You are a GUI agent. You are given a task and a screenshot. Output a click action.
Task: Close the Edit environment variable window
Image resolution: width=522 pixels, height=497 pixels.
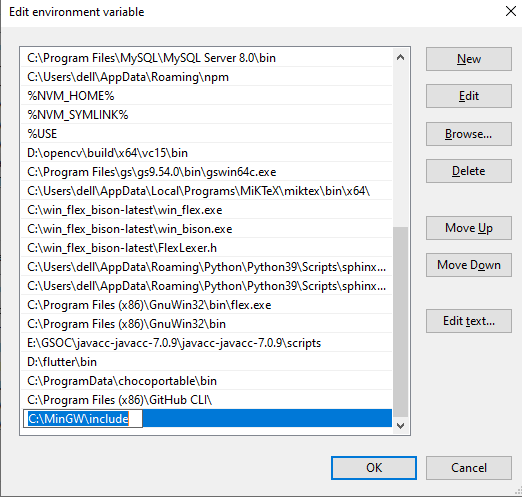(510, 11)
